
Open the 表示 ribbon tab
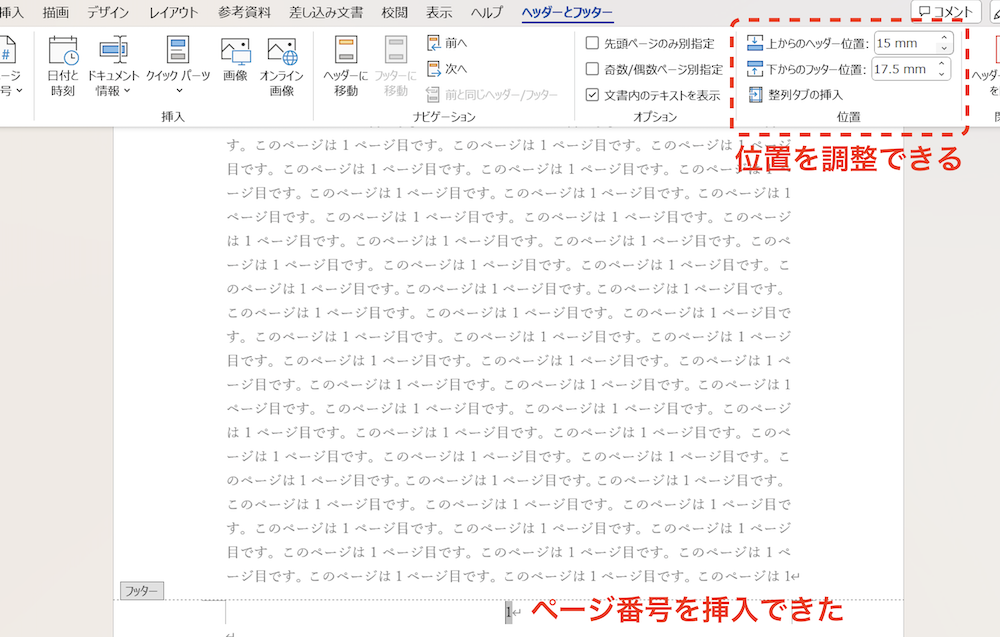coord(441,12)
